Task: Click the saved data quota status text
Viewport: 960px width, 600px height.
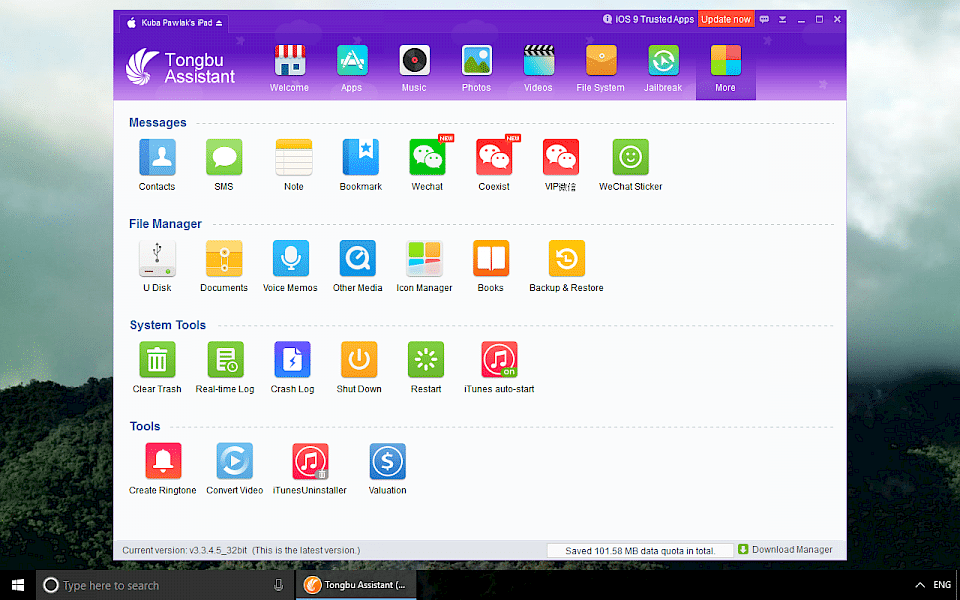Action: tap(640, 550)
